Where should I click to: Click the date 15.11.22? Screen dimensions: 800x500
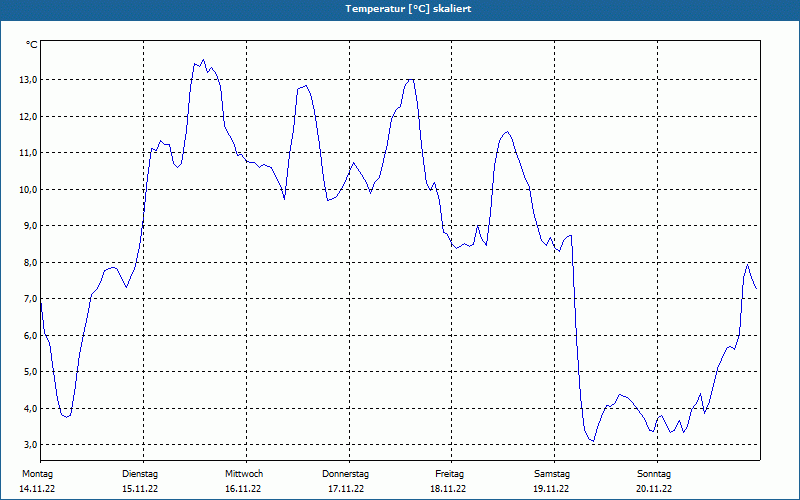click(140, 489)
